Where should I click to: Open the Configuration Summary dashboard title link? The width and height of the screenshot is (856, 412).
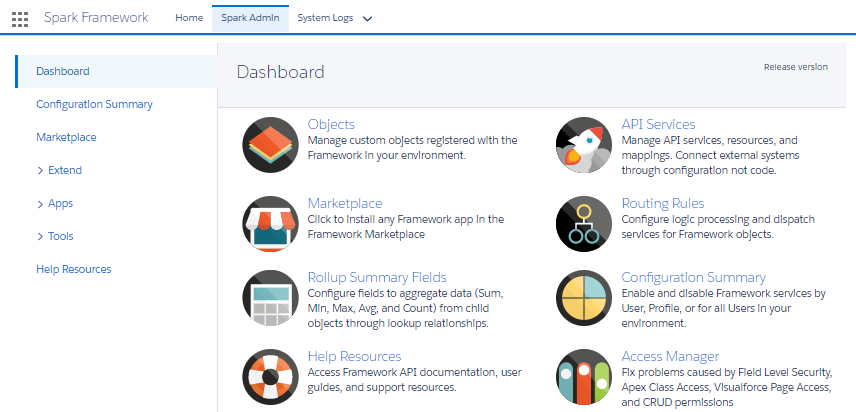693,277
